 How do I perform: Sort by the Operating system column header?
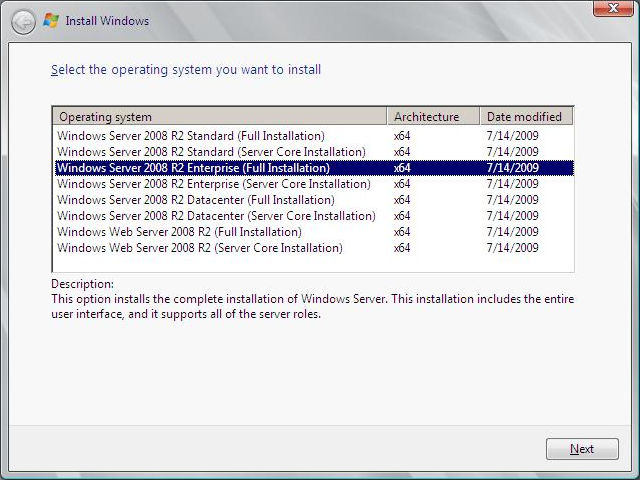coord(218,117)
